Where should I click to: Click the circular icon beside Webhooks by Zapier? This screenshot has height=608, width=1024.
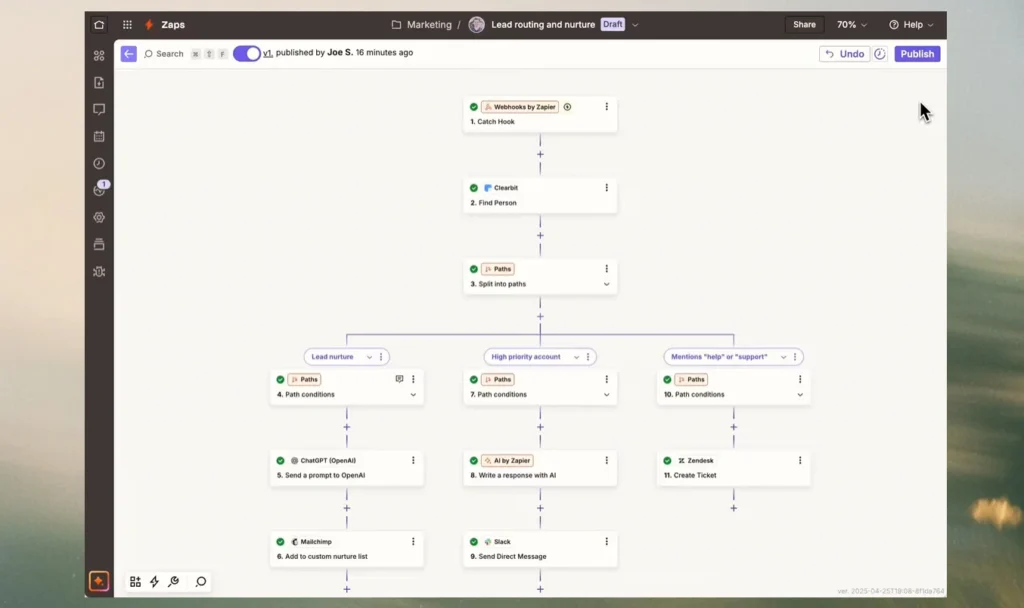click(568, 107)
